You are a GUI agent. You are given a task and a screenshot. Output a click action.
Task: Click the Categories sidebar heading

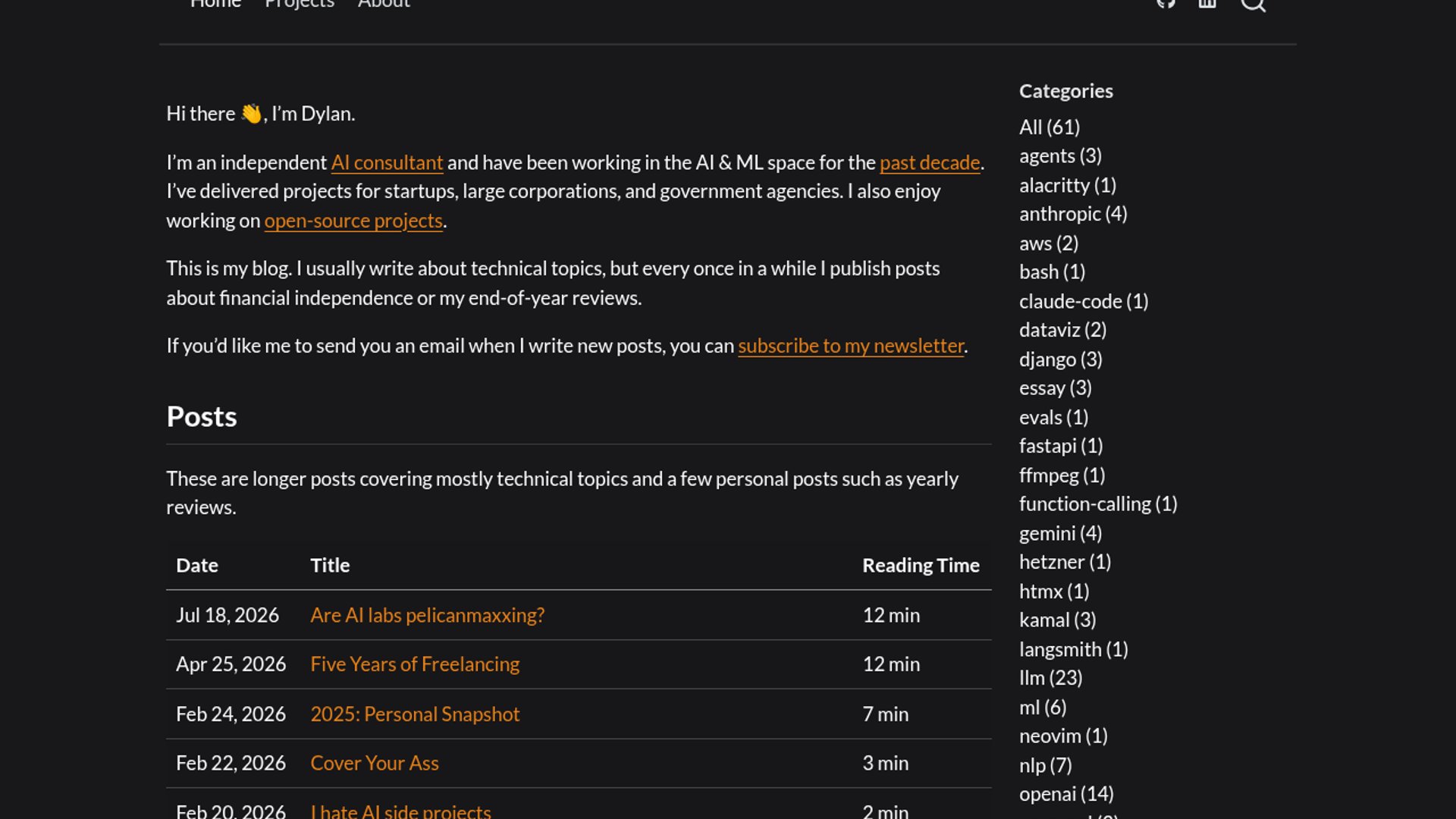coord(1066,91)
